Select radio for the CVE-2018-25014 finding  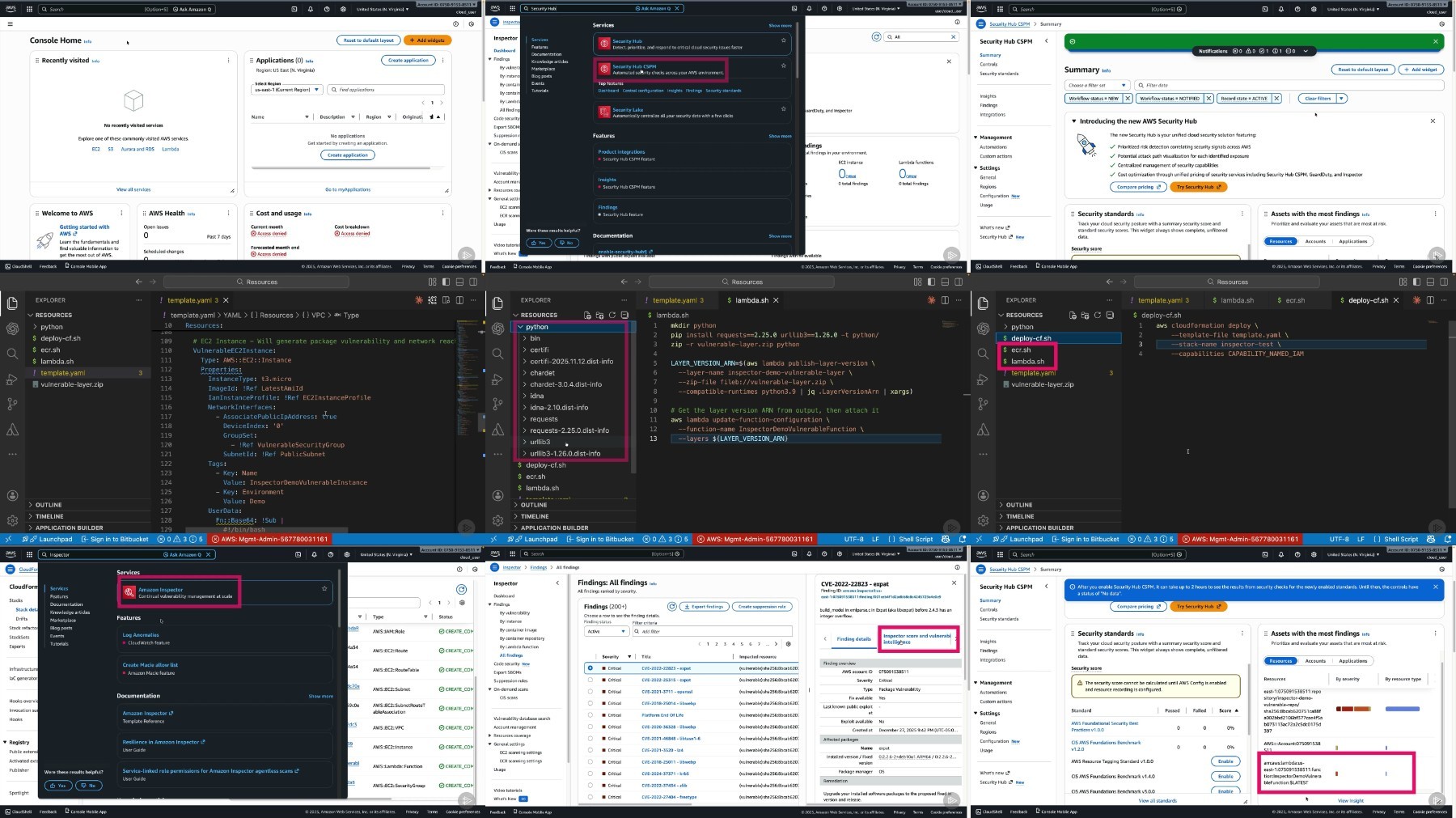(x=590, y=703)
